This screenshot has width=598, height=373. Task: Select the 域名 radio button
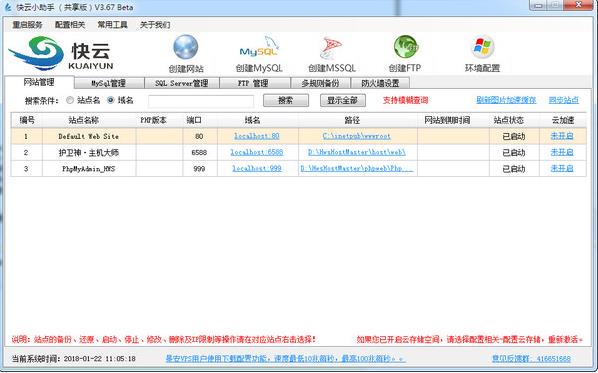(x=111, y=100)
